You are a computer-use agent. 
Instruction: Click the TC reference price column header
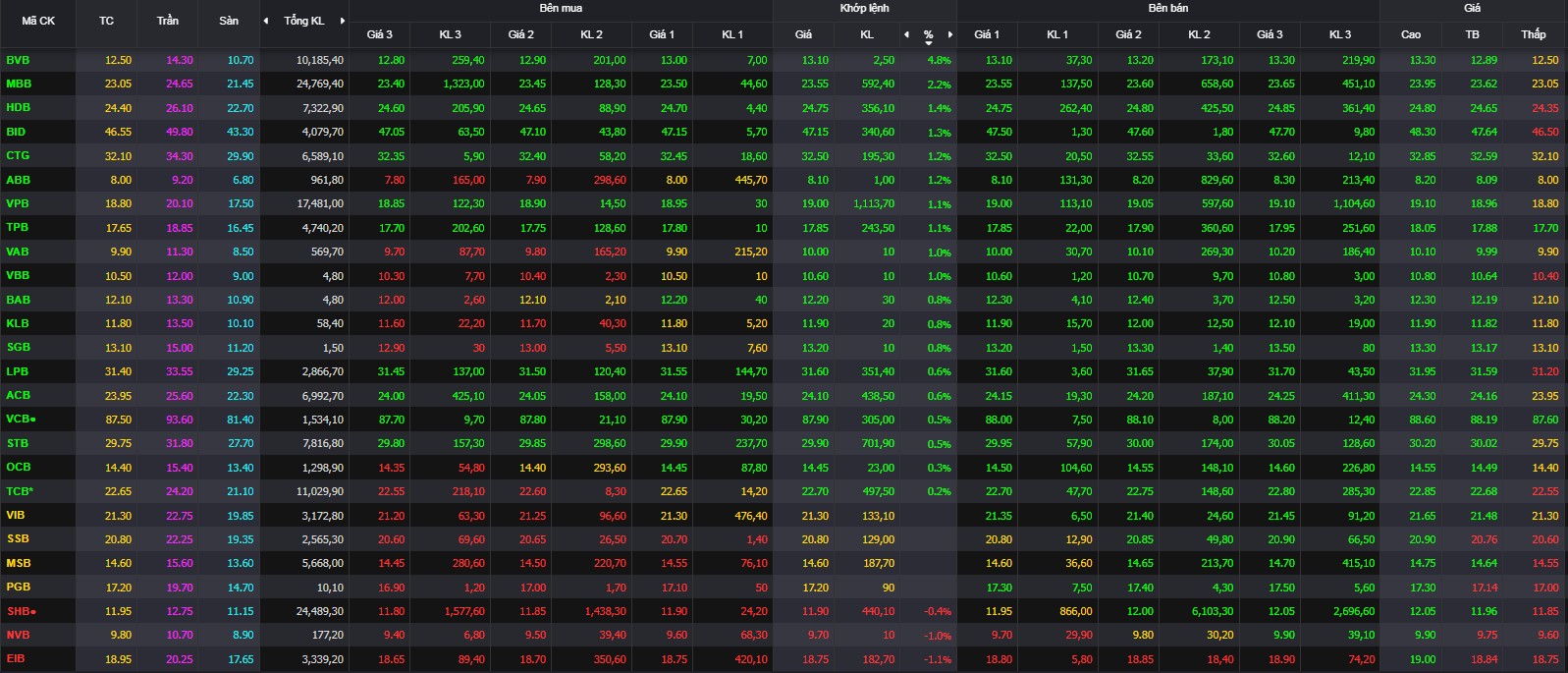pos(107,21)
